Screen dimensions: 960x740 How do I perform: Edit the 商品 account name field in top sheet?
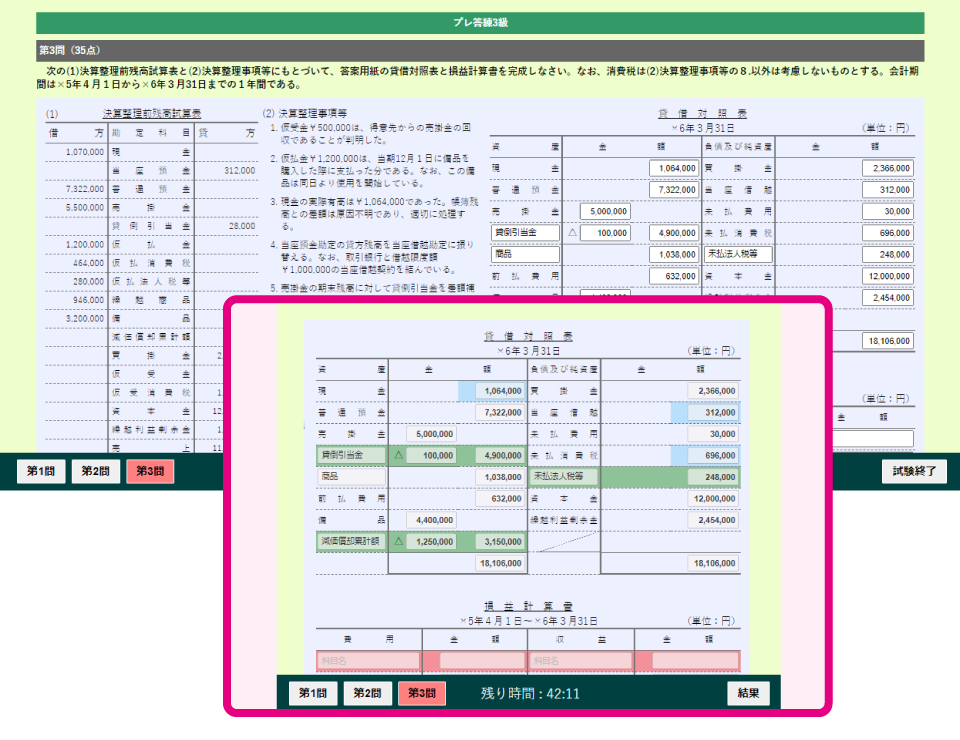(525, 255)
